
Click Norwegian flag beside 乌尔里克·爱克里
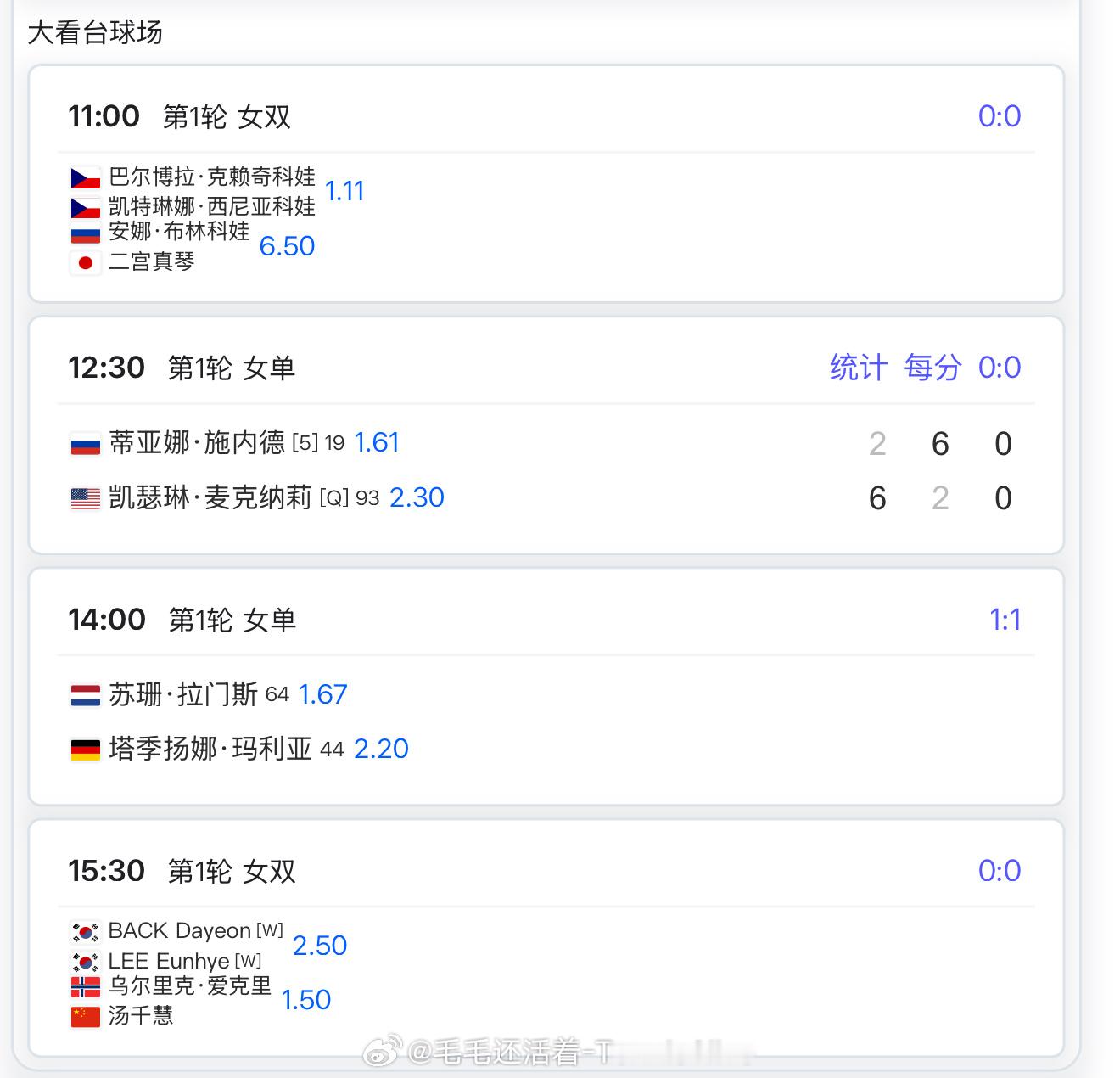point(85,987)
